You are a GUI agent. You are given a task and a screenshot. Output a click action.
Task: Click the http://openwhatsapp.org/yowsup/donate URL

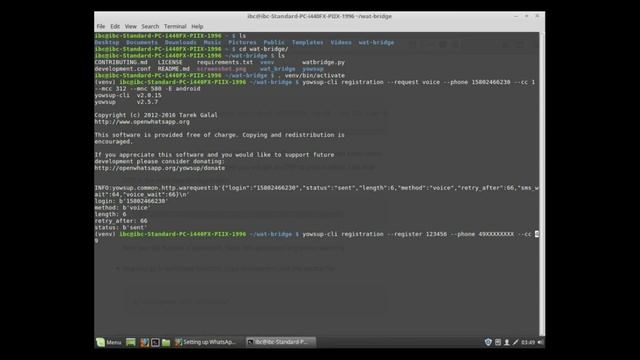(160, 168)
